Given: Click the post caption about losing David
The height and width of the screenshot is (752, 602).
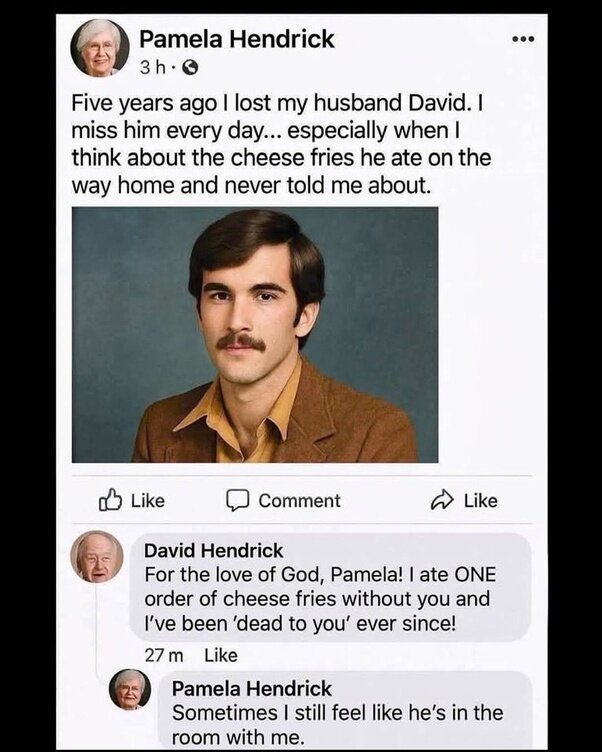Looking at the screenshot, I should (280, 145).
